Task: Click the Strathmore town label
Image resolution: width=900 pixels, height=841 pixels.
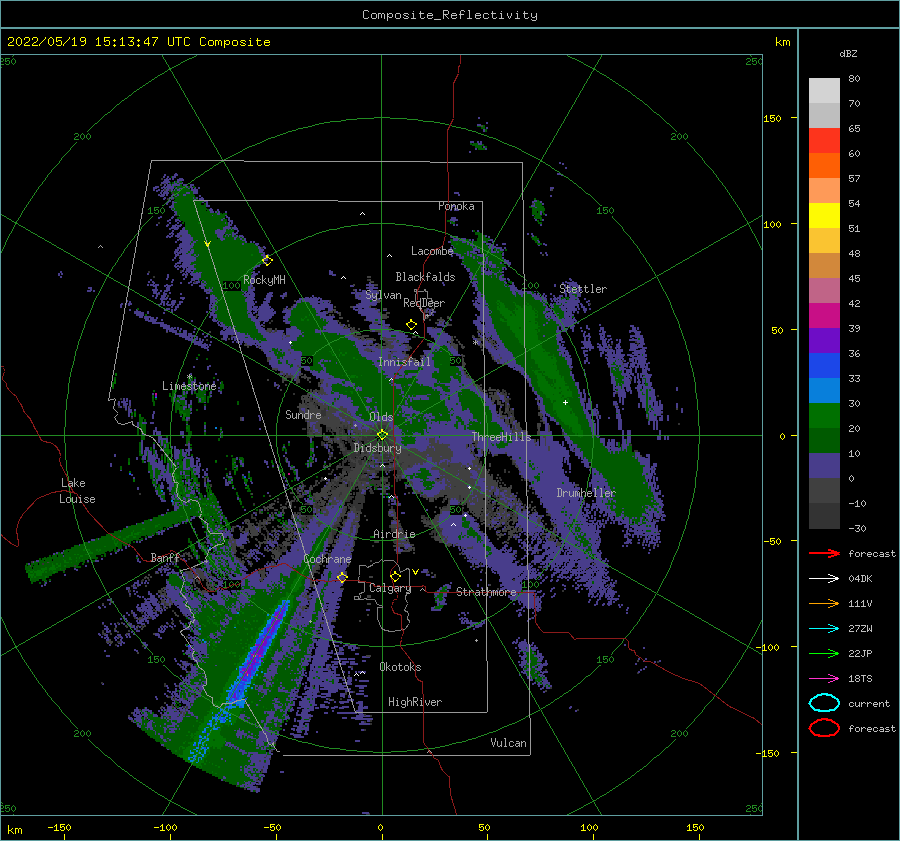Action: click(x=486, y=592)
